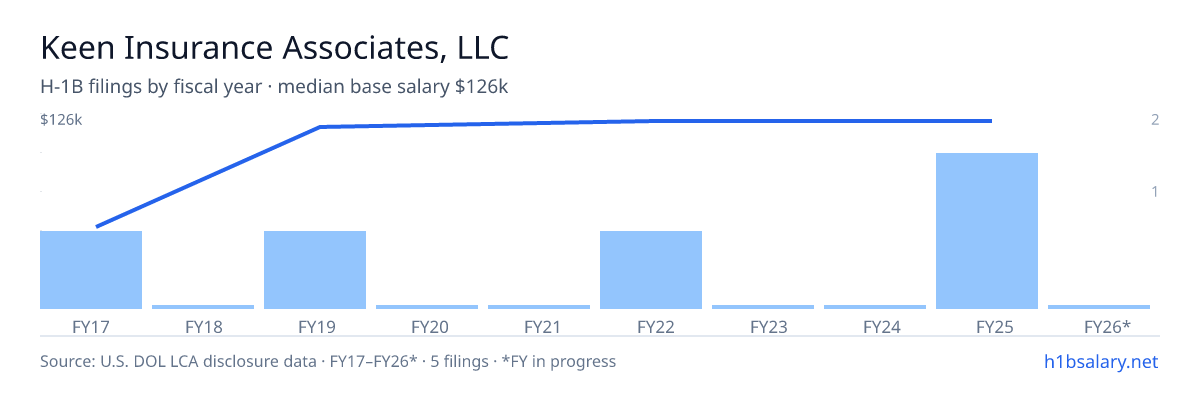Screen dimensions: 1200x400
Task: Open the h1bsalary.net link
Action: tap(1101, 361)
